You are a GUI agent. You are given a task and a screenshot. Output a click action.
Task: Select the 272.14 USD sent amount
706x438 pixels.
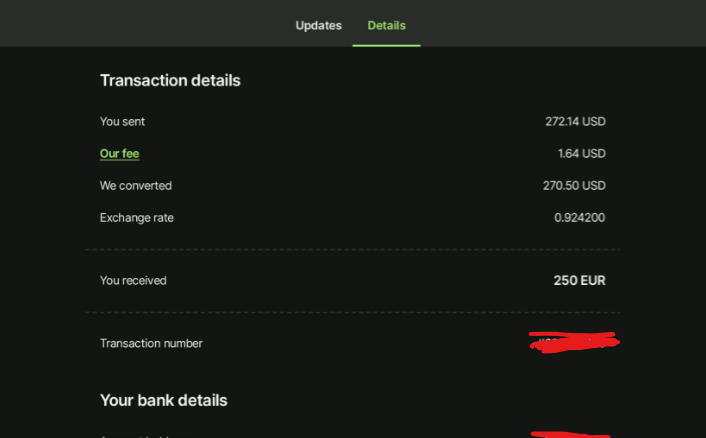pyautogui.click(x=575, y=122)
